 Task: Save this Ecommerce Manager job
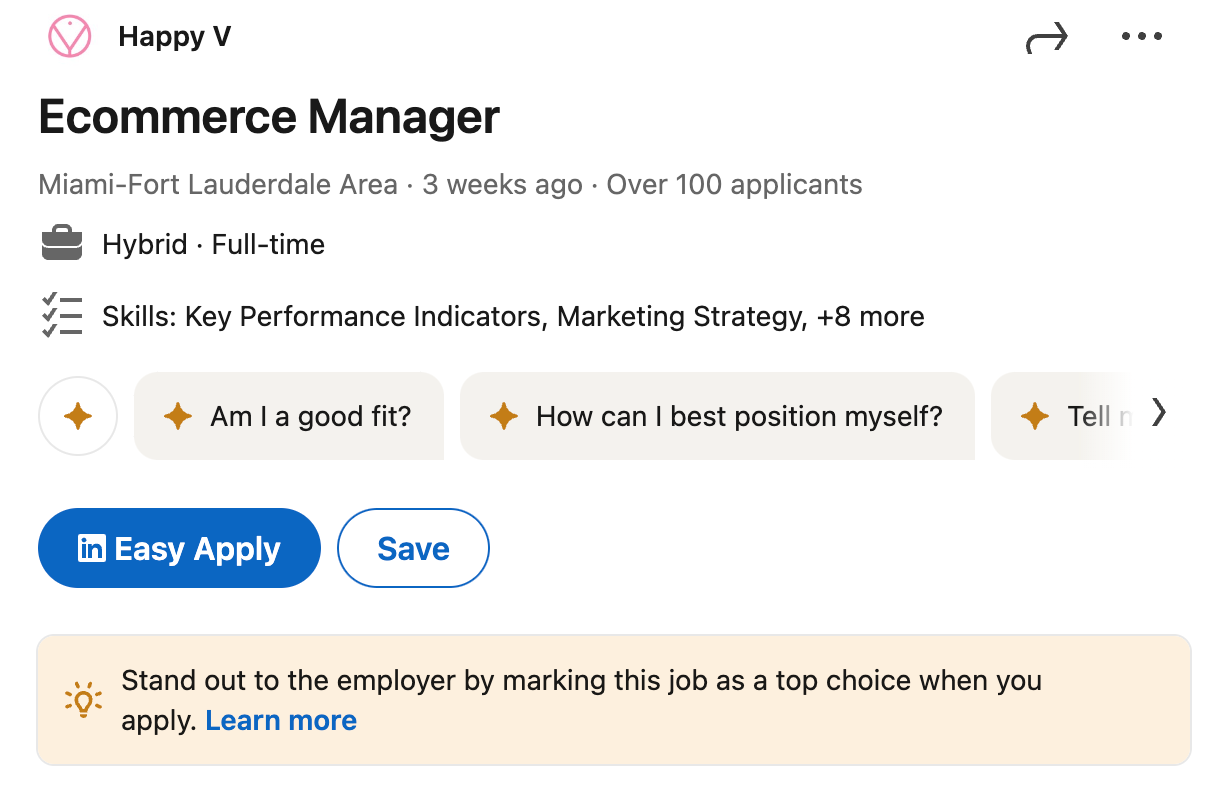[x=413, y=548]
